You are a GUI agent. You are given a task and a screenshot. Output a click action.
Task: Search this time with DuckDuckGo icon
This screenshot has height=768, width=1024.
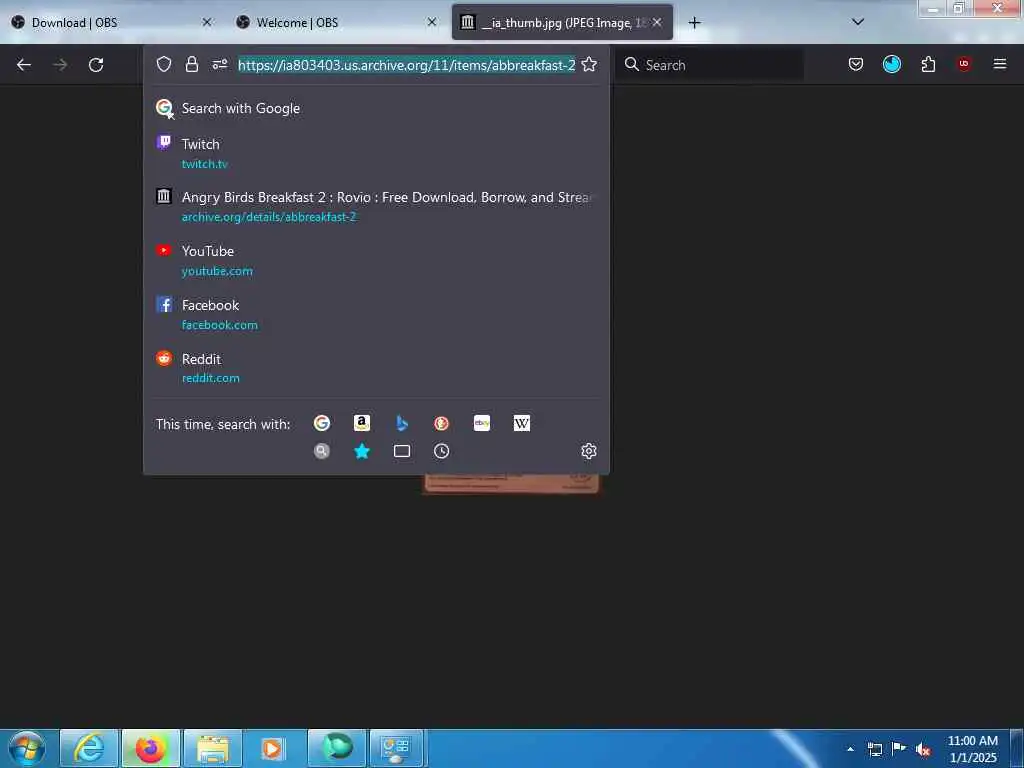click(x=441, y=423)
